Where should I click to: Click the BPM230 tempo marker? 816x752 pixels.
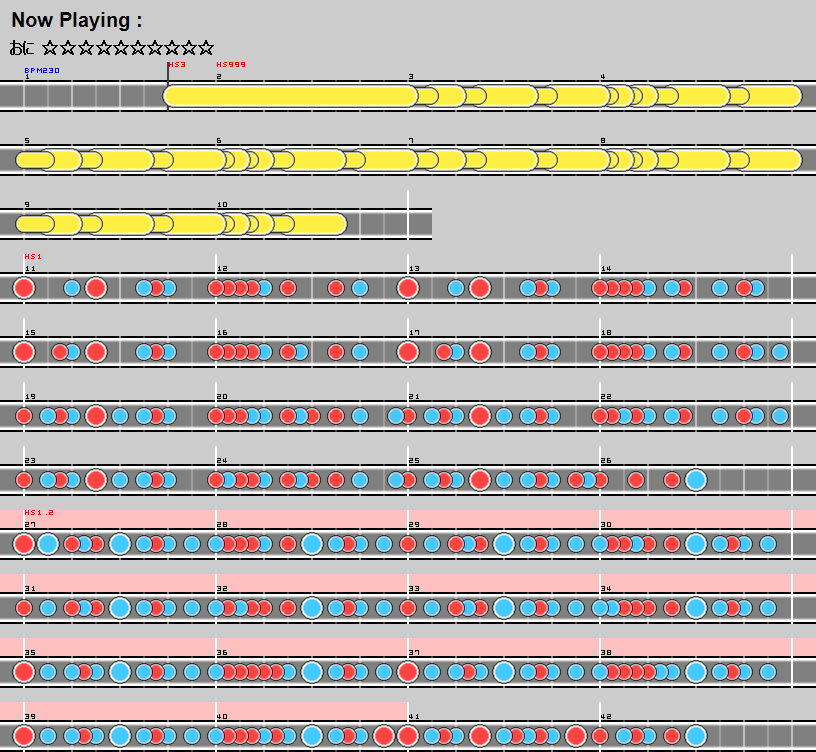tap(42, 70)
